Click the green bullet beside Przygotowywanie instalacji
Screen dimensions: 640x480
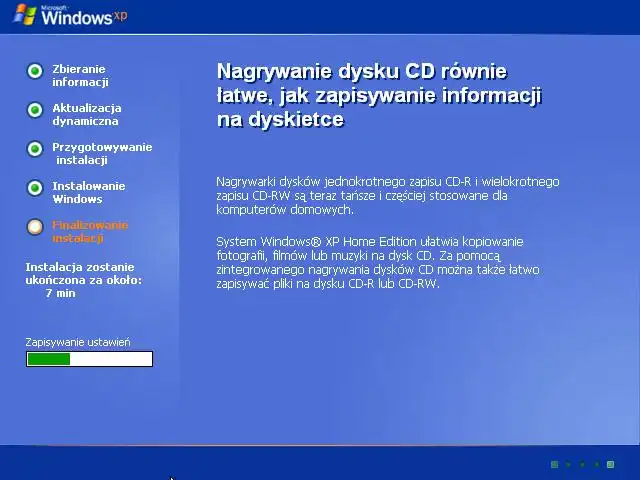[35, 149]
